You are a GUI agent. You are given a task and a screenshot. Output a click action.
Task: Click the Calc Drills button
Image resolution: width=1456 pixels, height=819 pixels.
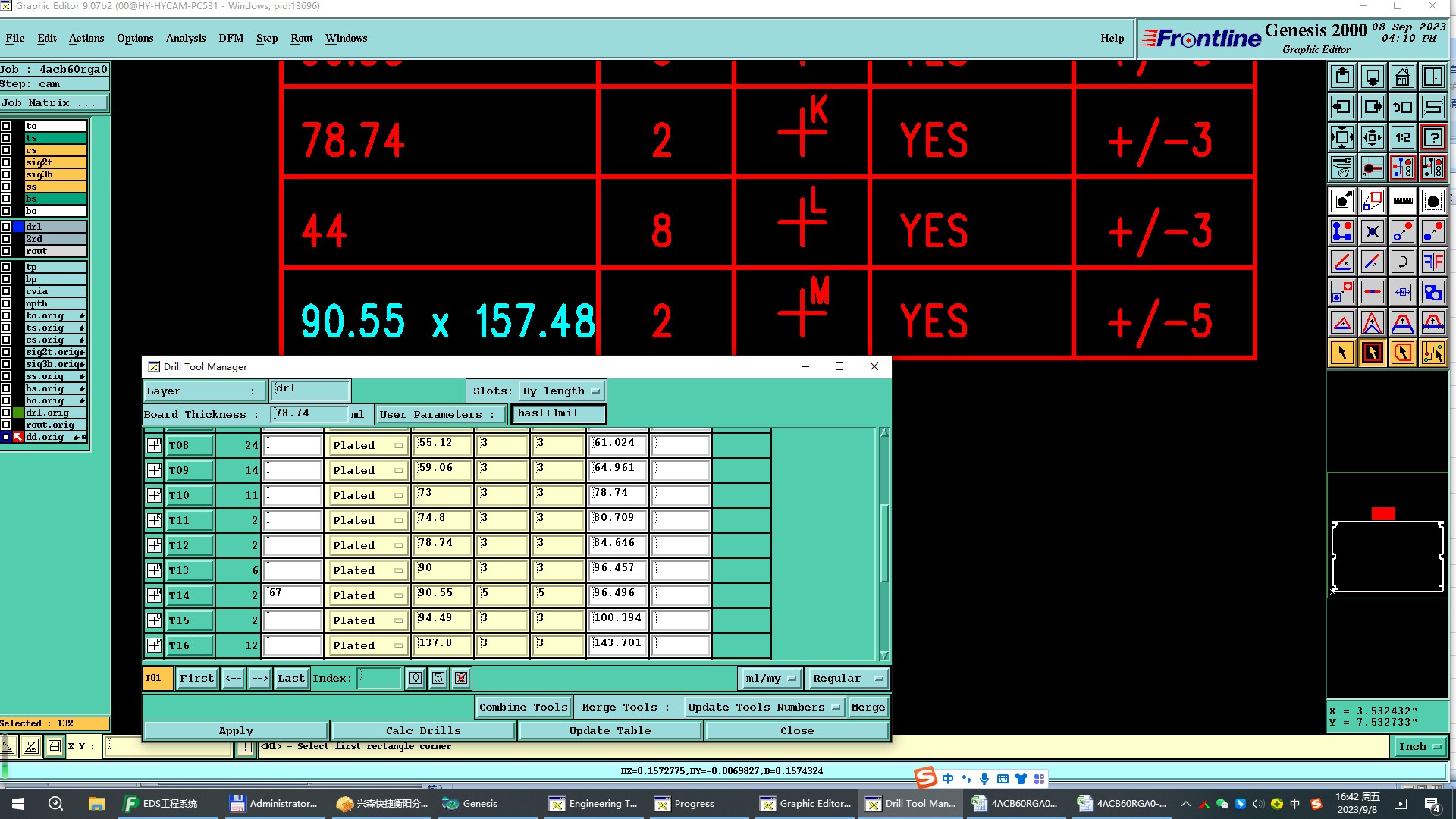pos(423,730)
